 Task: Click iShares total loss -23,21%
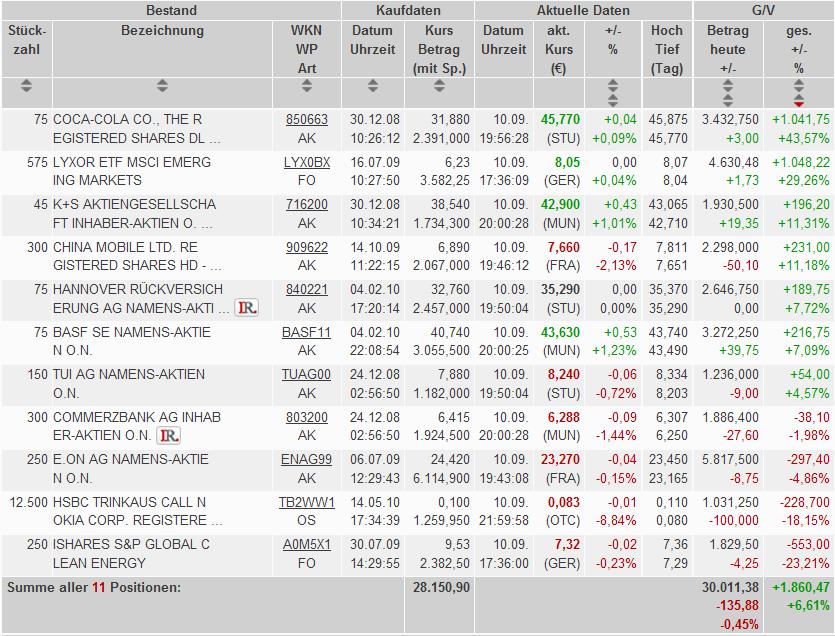coord(806,563)
